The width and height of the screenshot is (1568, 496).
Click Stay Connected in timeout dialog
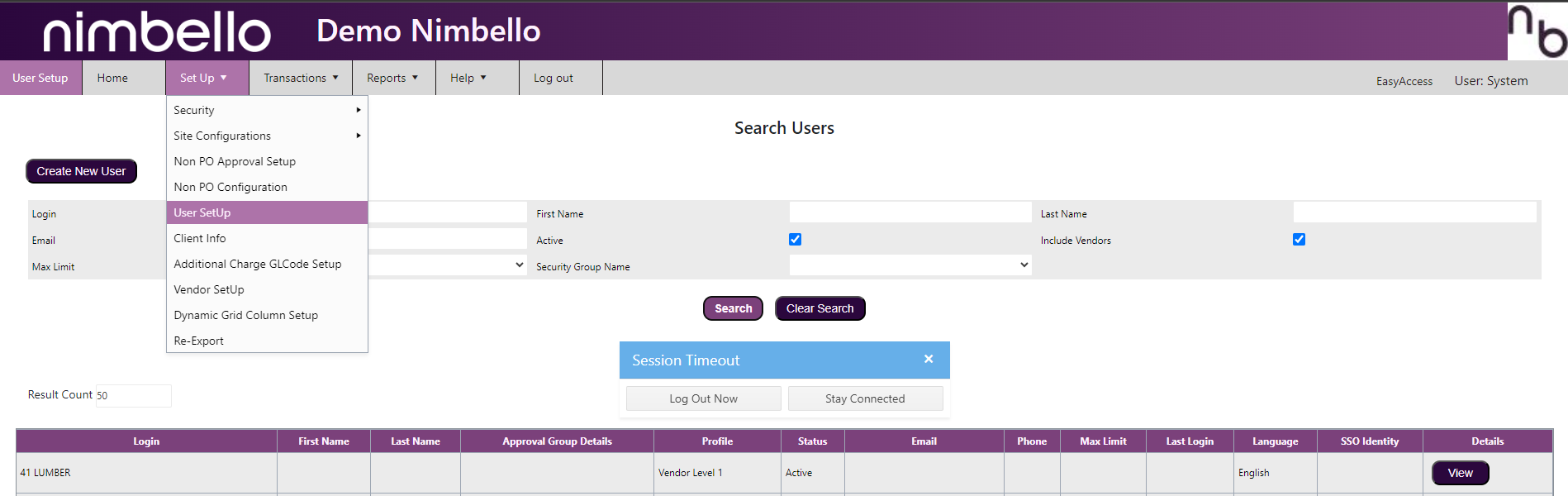pyautogui.click(x=865, y=398)
